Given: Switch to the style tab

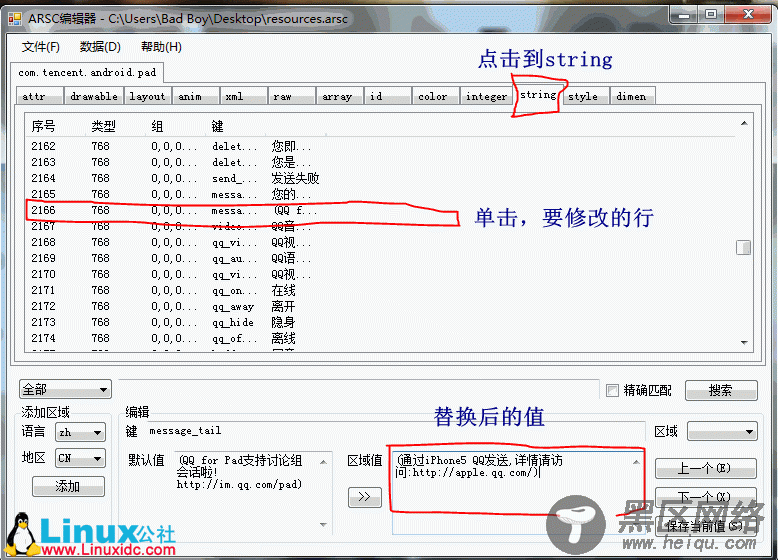Looking at the screenshot, I should pyautogui.click(x=585, y=96).
